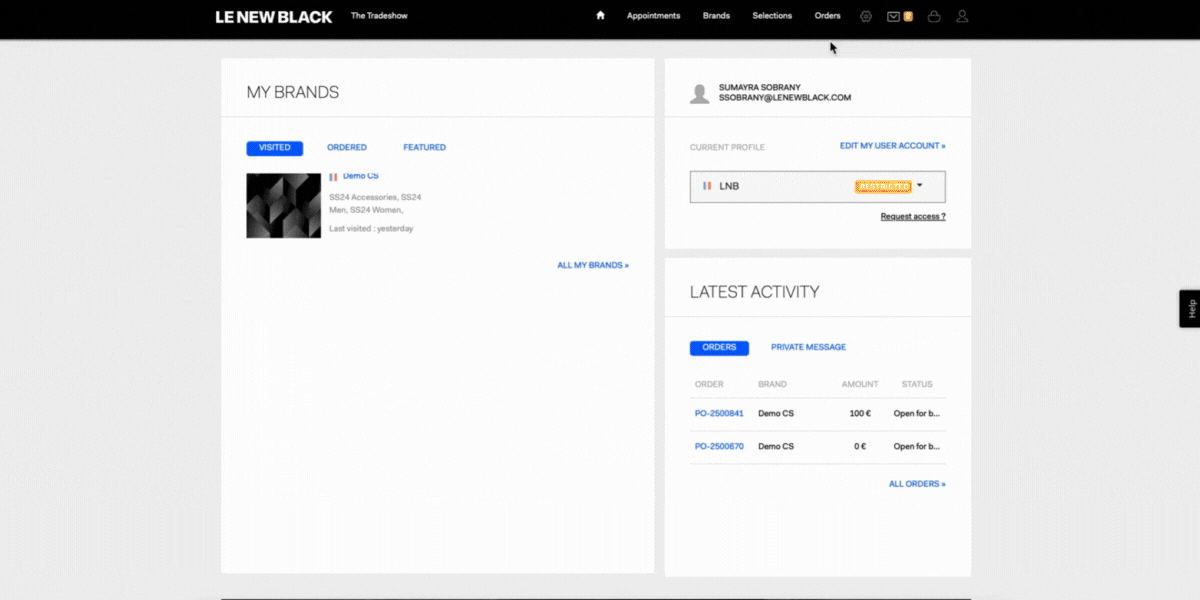Click the Restricted badge in profile selector
Viewport: 1200px width, 600px height.
click(x=884, y=186)
